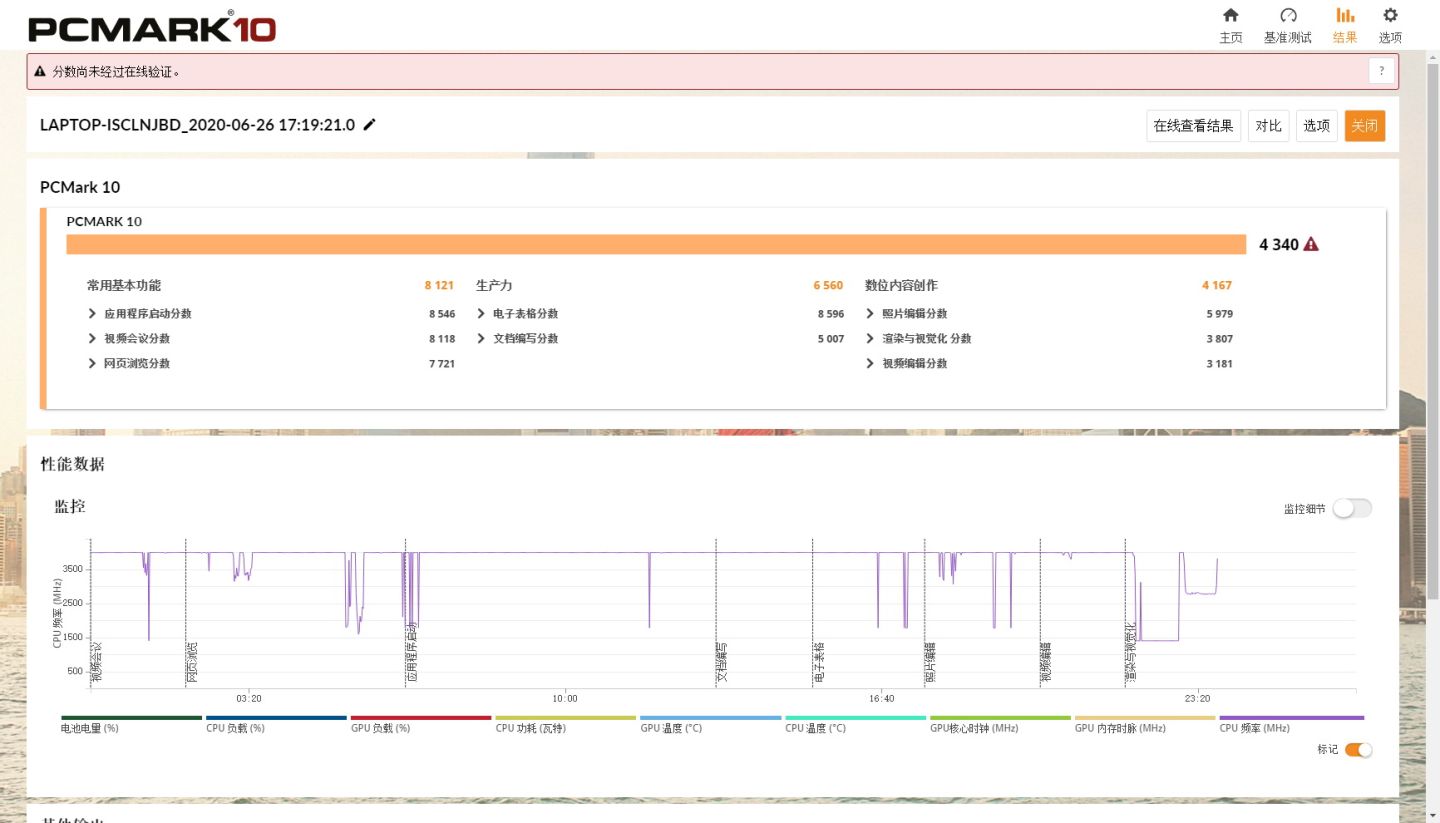Click the Home (主页) icon
Image resolution: width=1440 pixels, height=823 pixels.
click(1230, 16)
